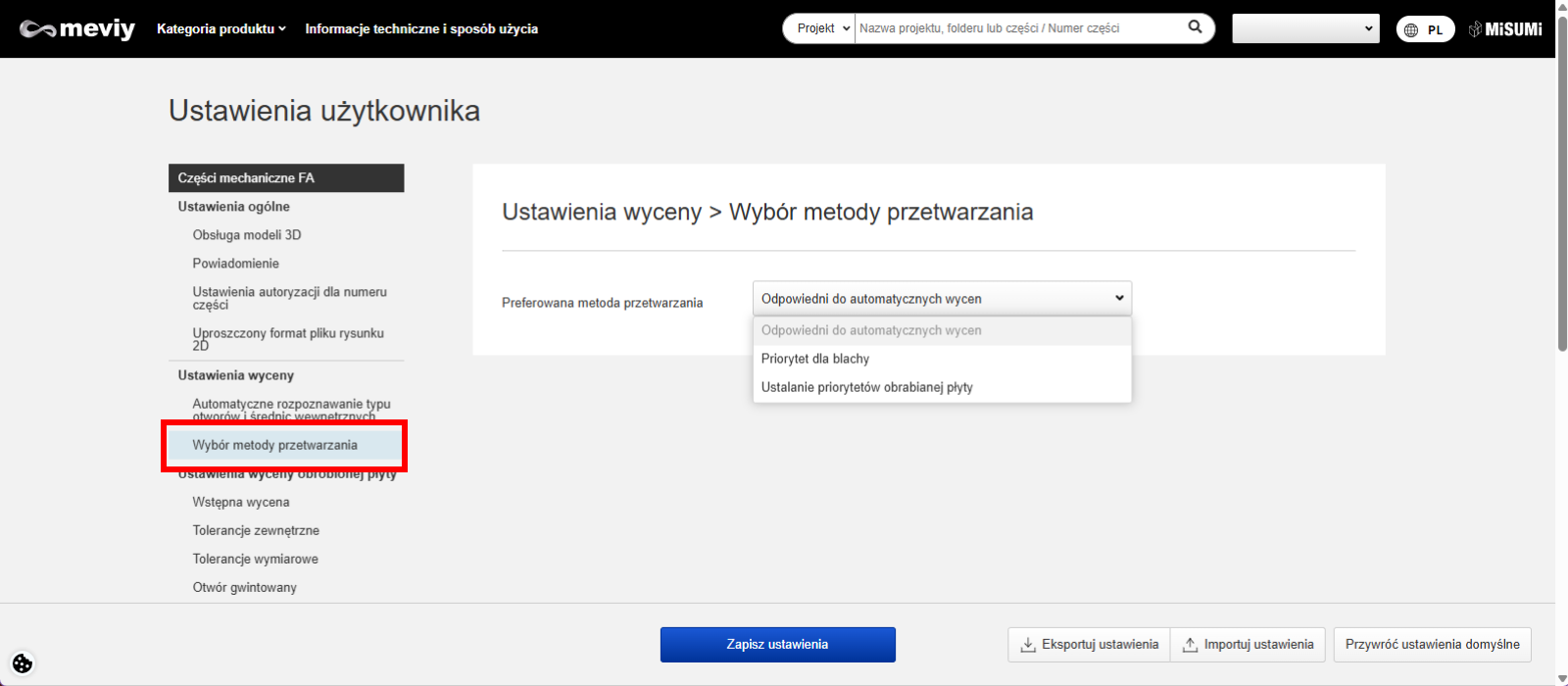Viewport: 1568px width, 686px height.
Task: Click the MiSUMi logo
Action: pyautogui.click(x=1505, y=29)
